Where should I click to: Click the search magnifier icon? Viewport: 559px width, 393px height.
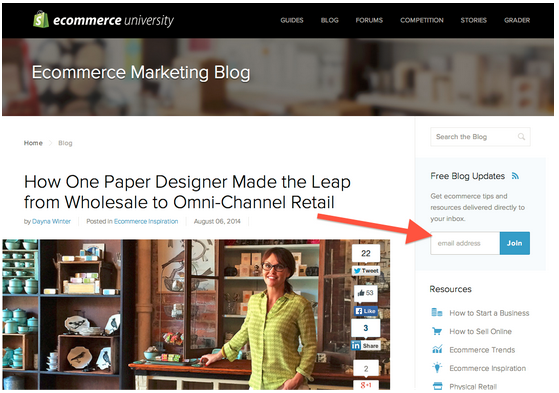[521, 137]
